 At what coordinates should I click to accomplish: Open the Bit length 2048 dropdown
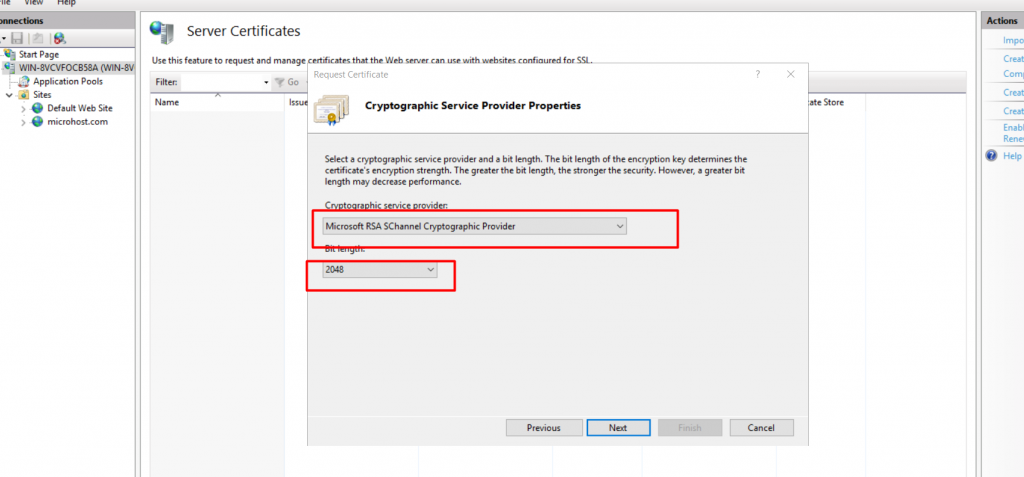[380, 269]
